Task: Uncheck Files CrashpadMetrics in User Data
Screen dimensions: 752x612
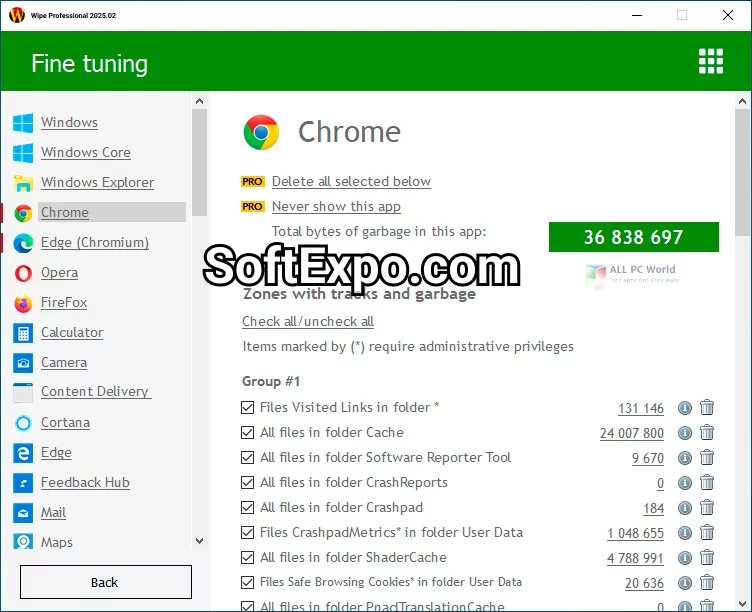Action: point(247,532)
